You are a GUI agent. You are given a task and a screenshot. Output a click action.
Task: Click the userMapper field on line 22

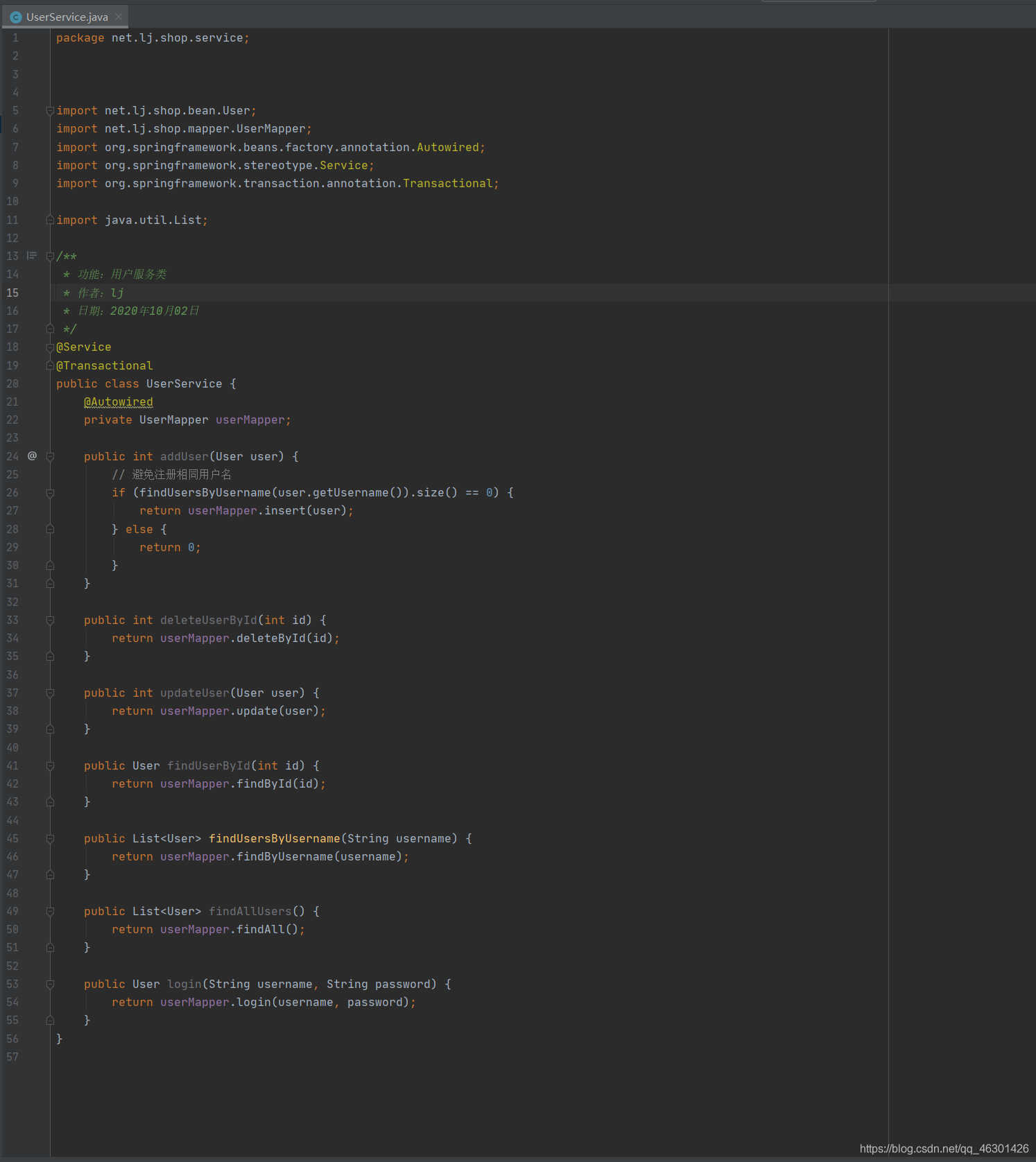pyautogui.click(x=250, y=420)
